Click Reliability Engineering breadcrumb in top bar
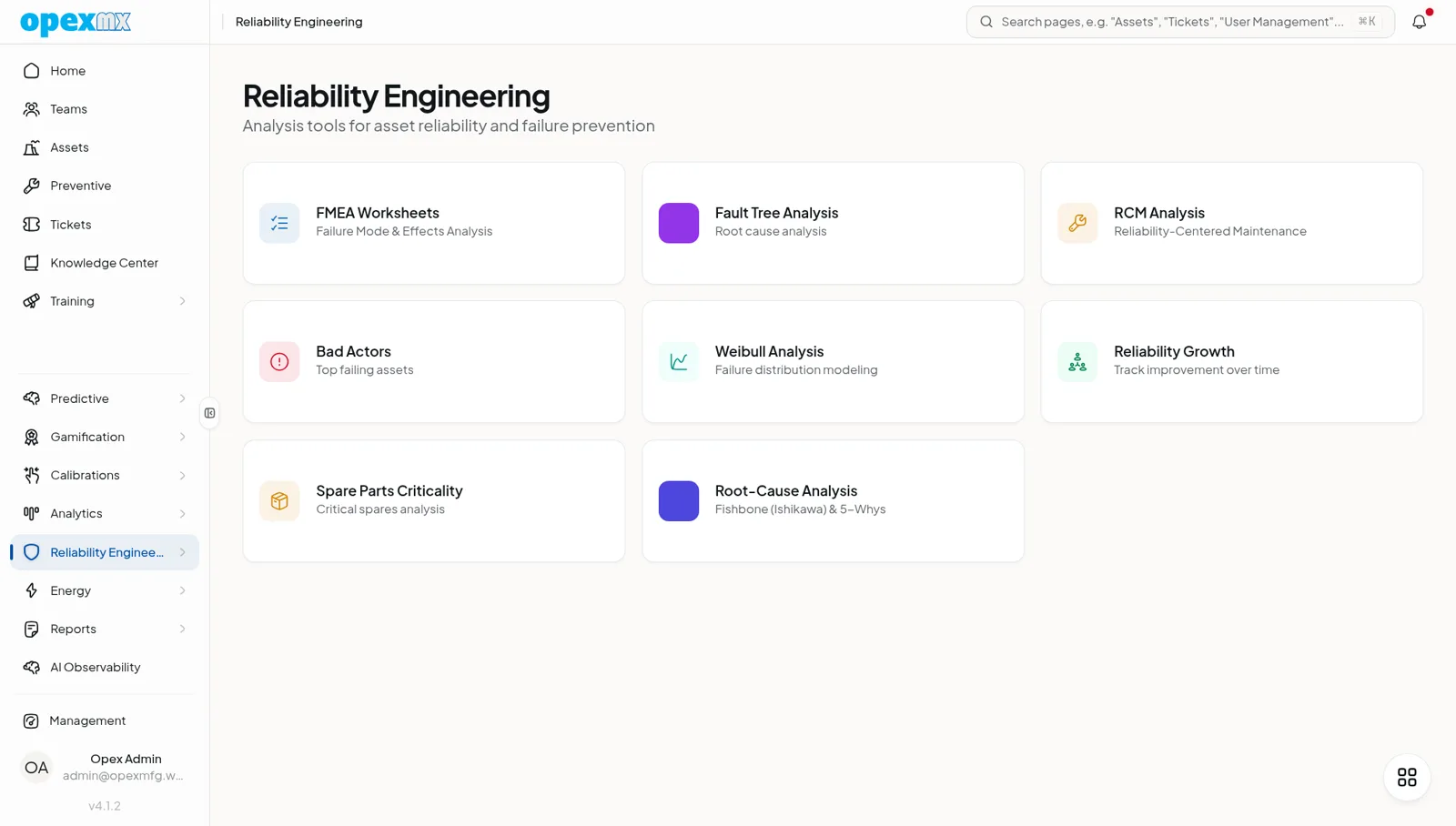 298,22
